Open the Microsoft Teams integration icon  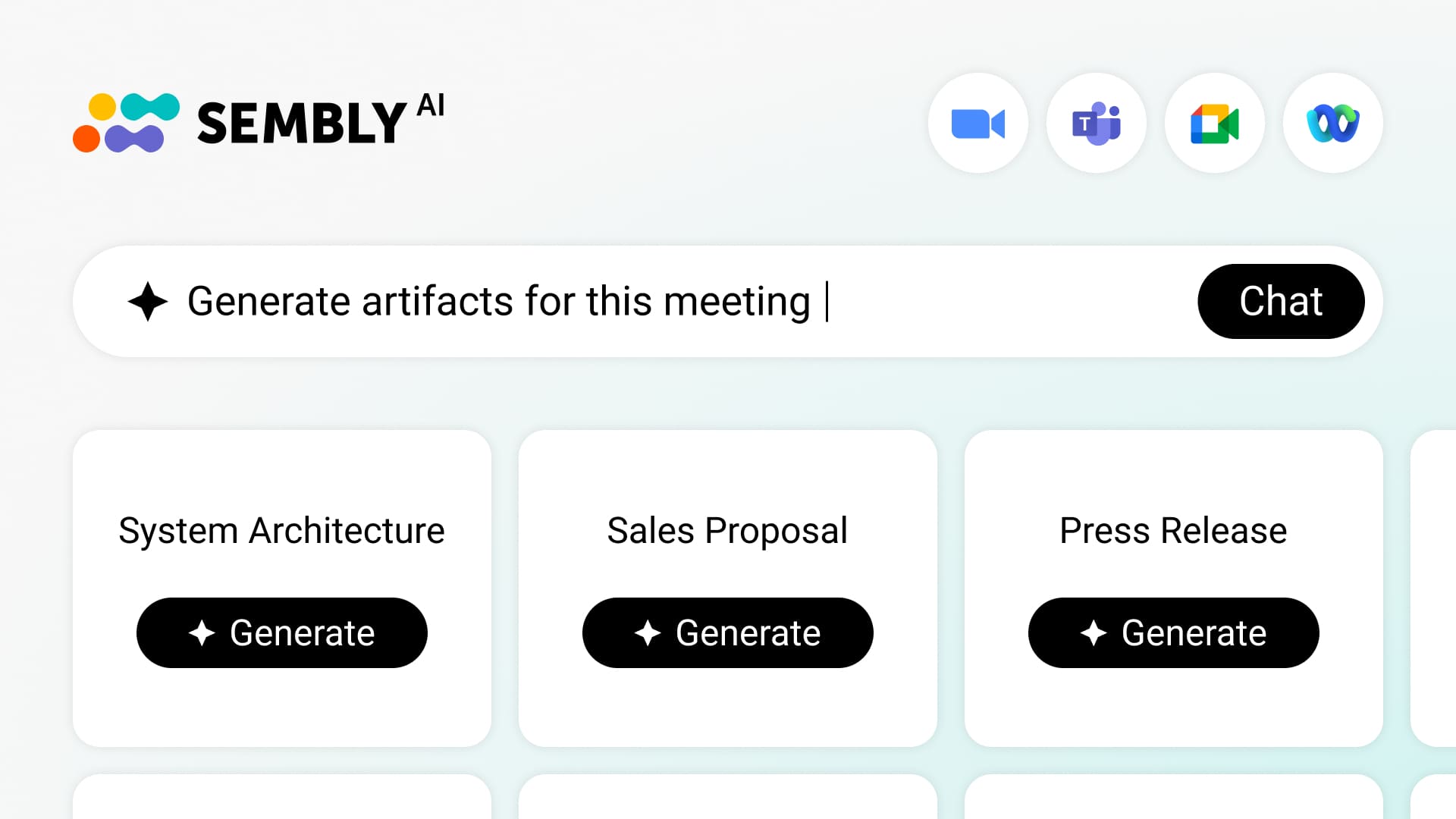(x=1096, y=124)
